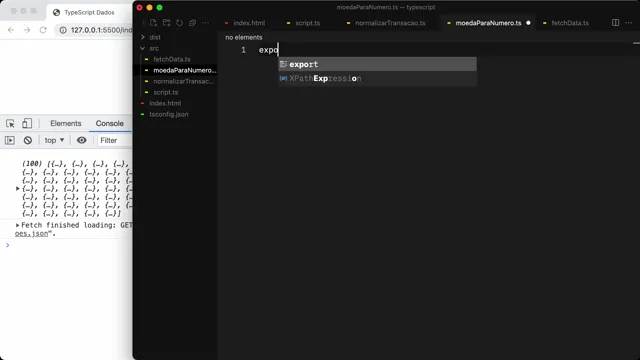Expand the Fetch finished loading message

[18, 225]
